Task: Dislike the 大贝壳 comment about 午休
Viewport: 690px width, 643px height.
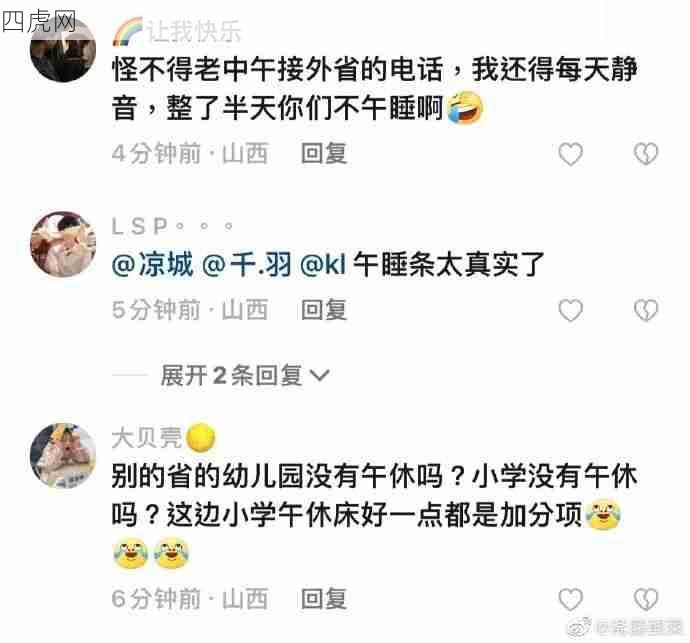Action: point(646,599)
